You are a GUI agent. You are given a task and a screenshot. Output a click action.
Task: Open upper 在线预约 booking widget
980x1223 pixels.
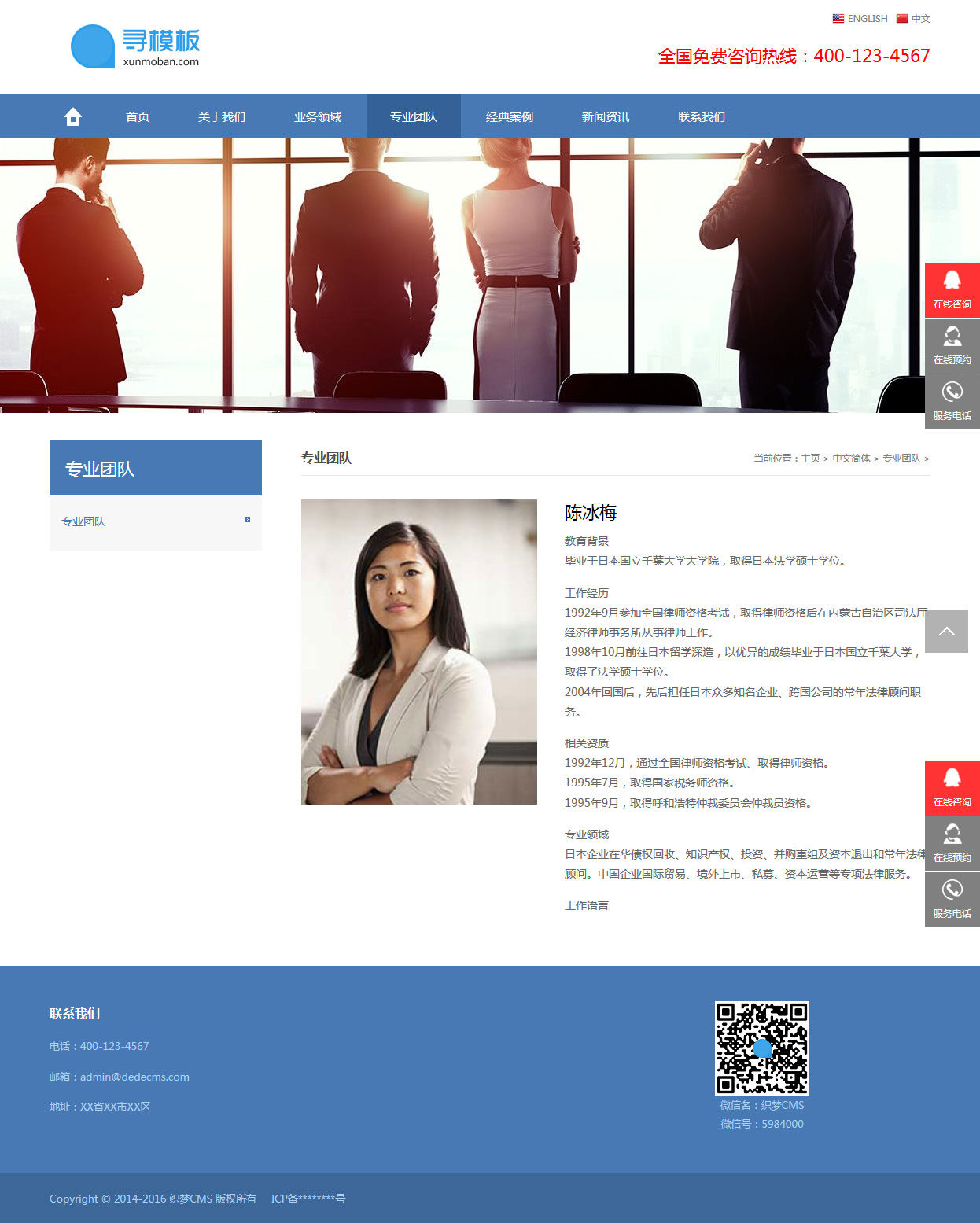coord(952,346)
